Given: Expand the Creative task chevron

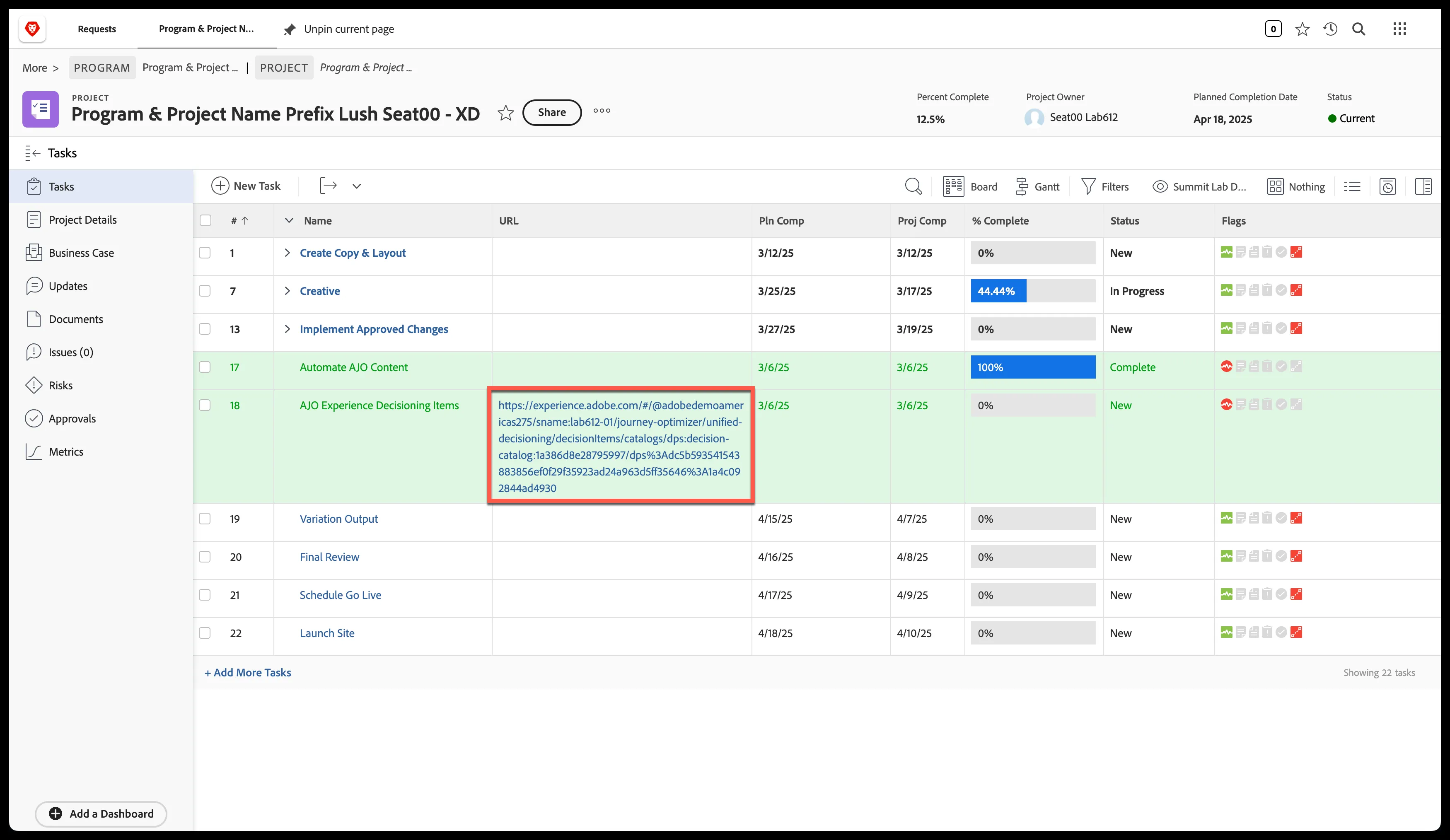Looking at the screenshot, I should (x=287, y=290).
